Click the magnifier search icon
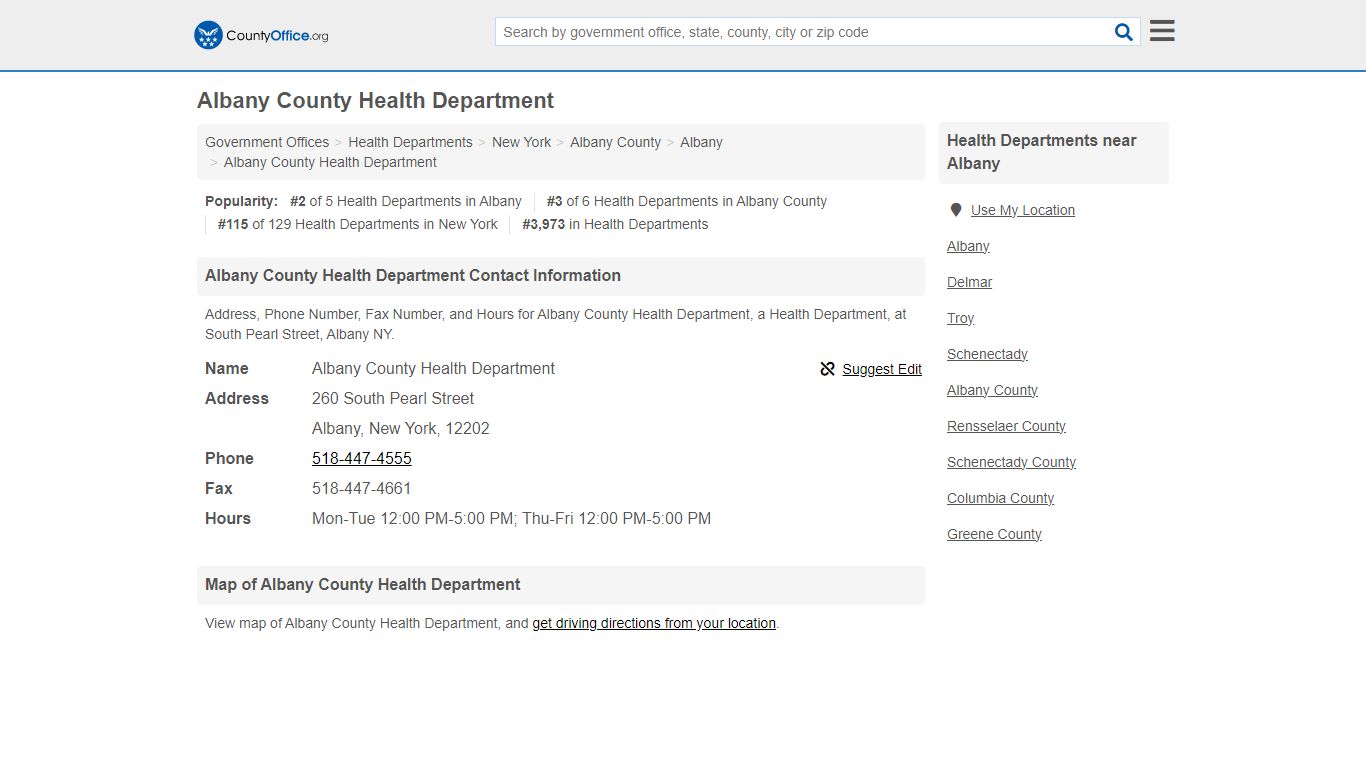 coord(1124,32)
